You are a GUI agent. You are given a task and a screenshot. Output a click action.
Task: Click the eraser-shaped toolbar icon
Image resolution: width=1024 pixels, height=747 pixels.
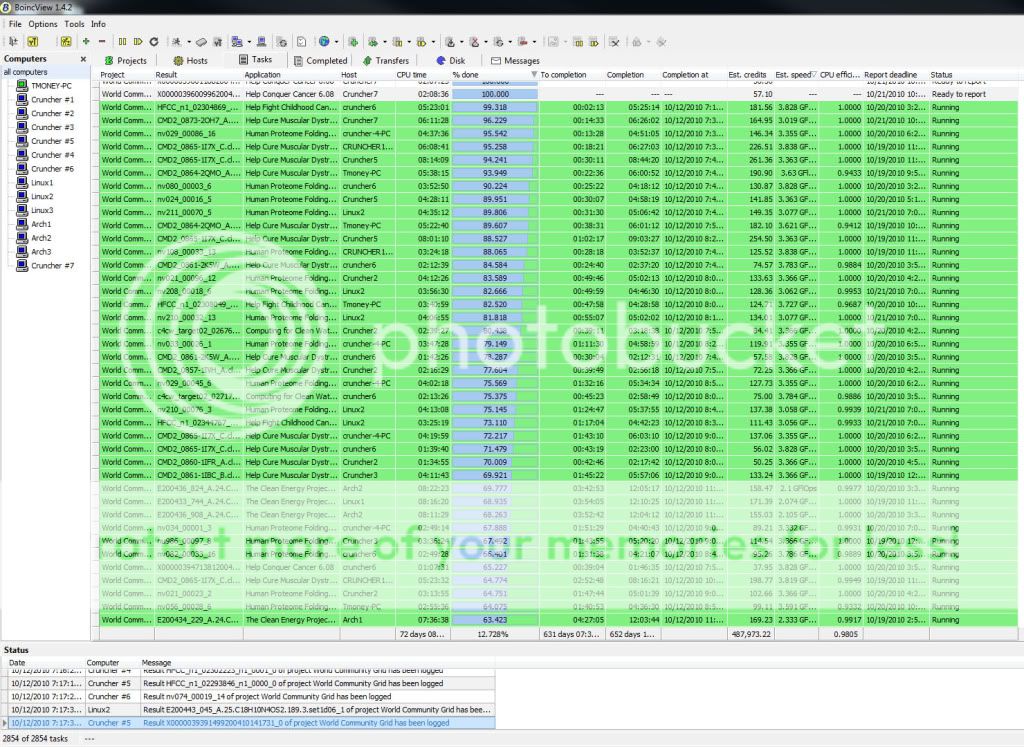pos(202,42)
